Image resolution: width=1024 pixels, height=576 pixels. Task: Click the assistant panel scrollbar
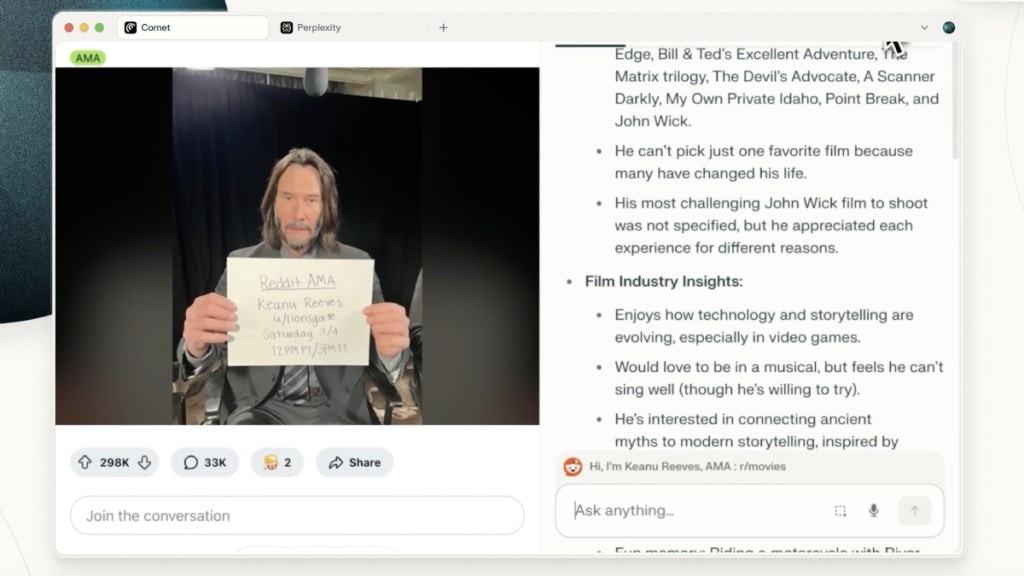point(953,110)
